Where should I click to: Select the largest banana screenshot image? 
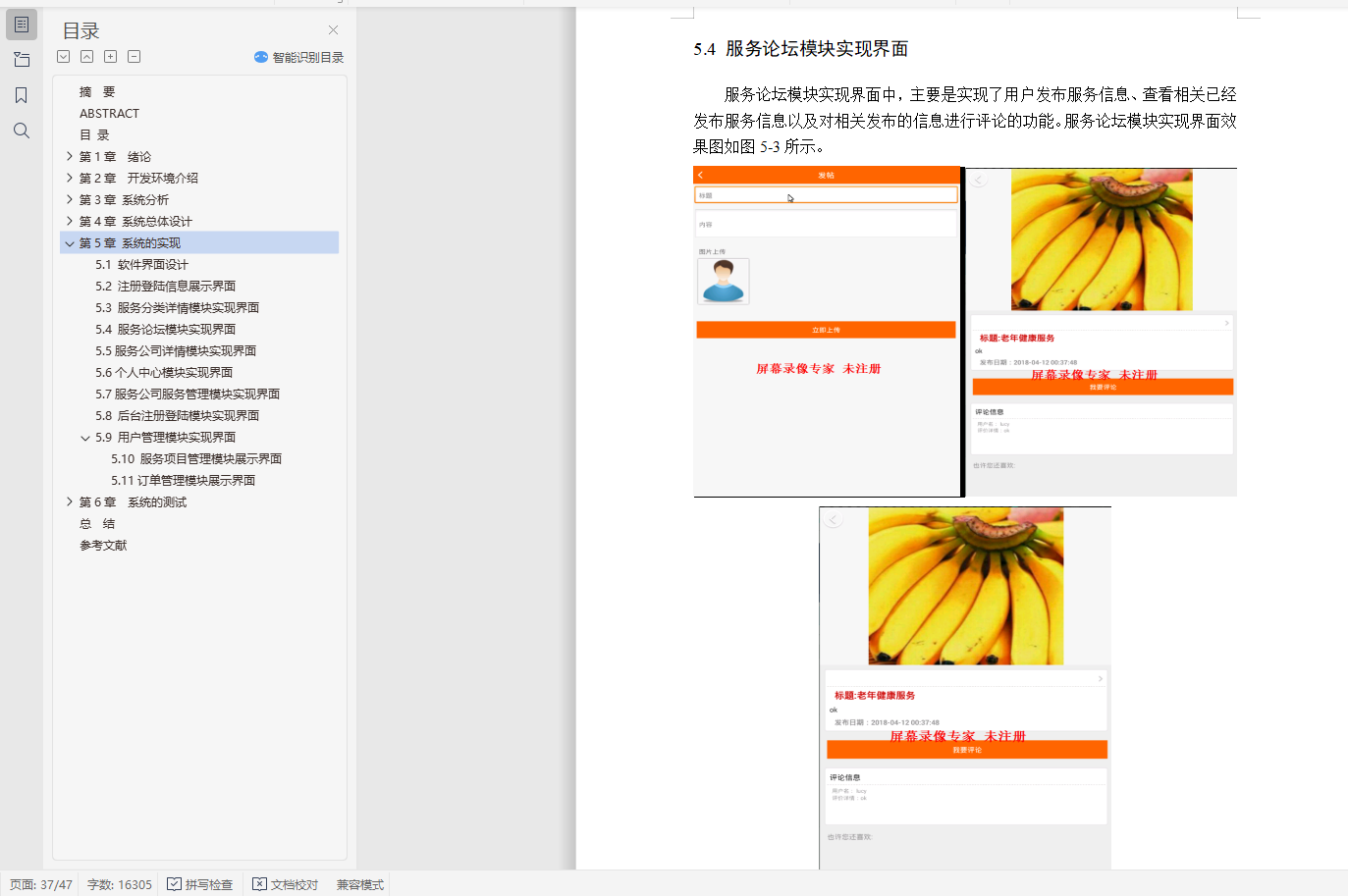pos(965,688)
